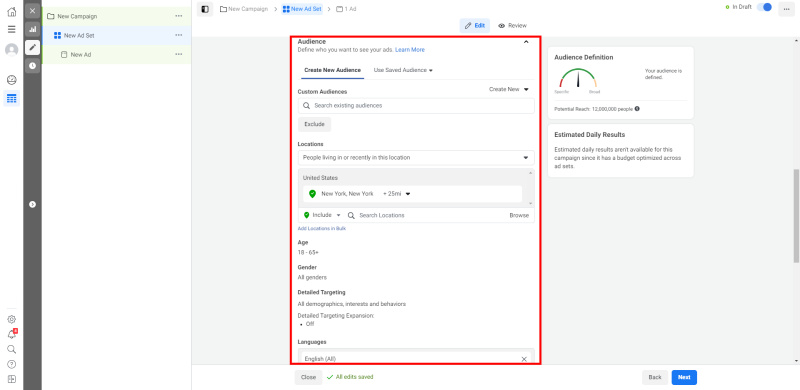Image resolution: width=800 pixels, height=390 pixels.
Task: Open the Use Saved Audience dropdown
Action: click(x=403, y=70)
